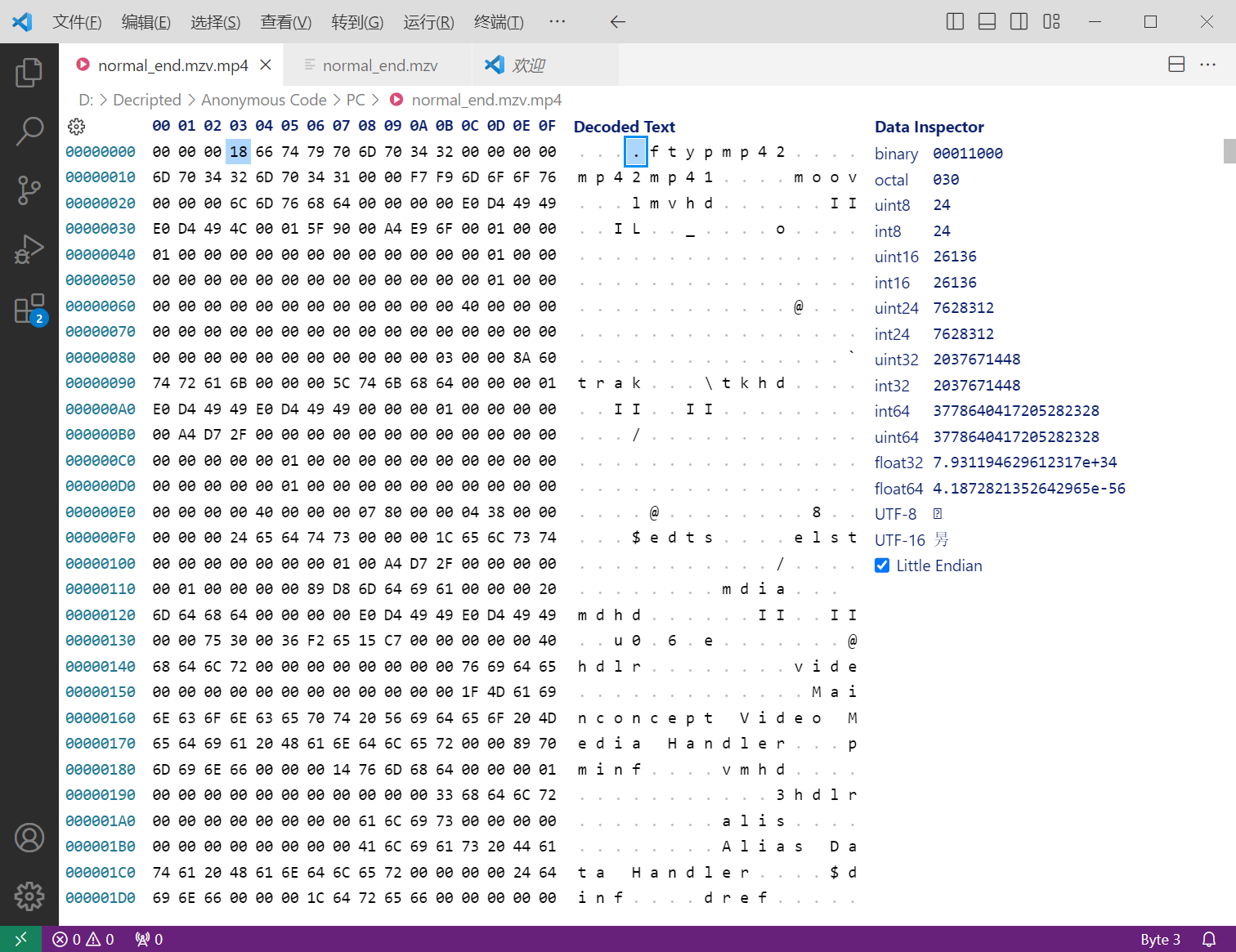Viewport: 1236px width, 952px height.
Task: Click the split editor layout icon
Action: (x=1176, y=65)
